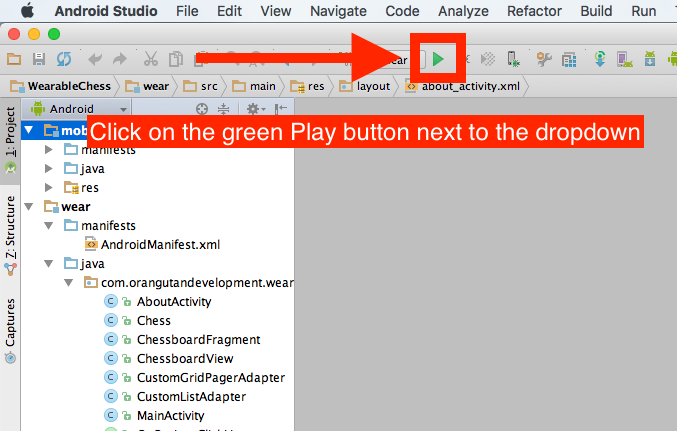Image resolution: width=677 pixels, height=431 pixels.
Task: Open the Android Studio menu
Action: click(x=106, y=11)
